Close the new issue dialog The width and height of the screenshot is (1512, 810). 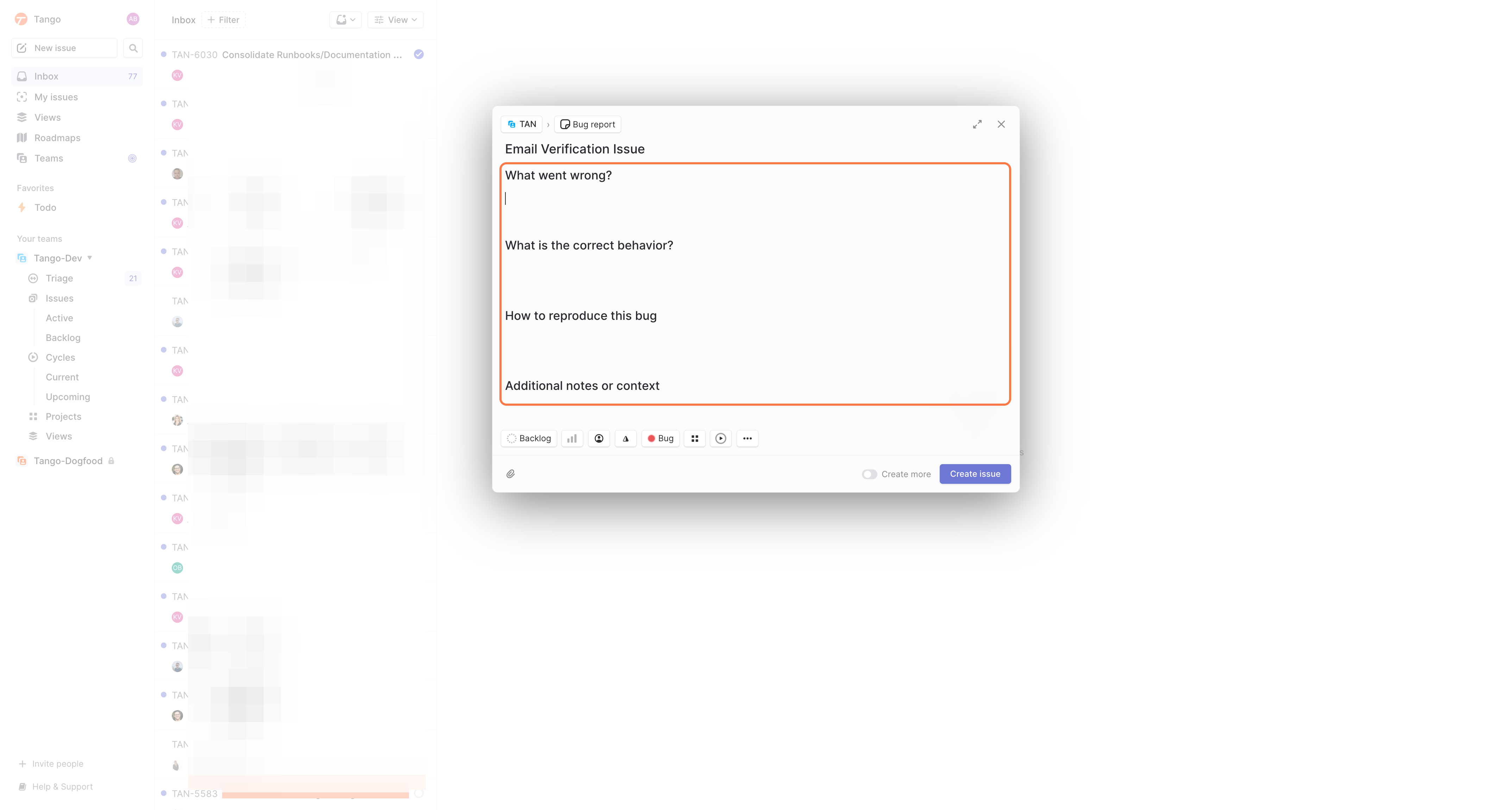pos(1001,125)
